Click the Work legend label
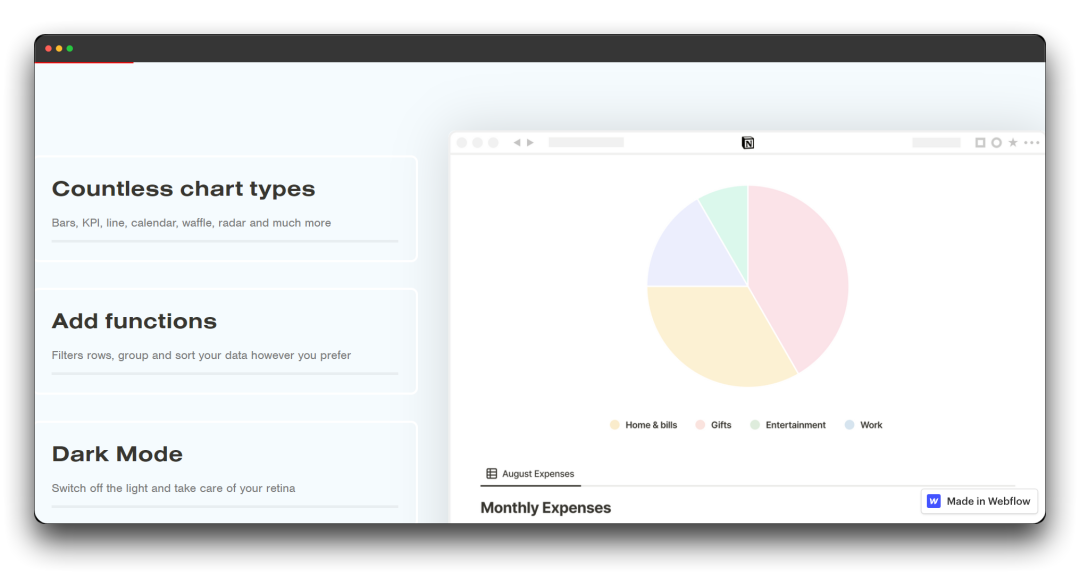Image resolution: width=1080 pixels, height=575 pixels. pyautogui.click(x=871, y=425)
